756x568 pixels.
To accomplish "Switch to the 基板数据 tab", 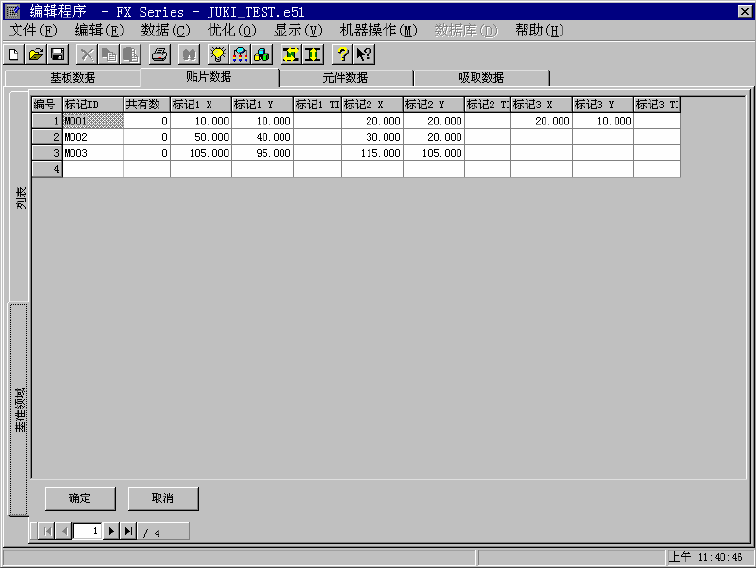I will pos(72,78).
